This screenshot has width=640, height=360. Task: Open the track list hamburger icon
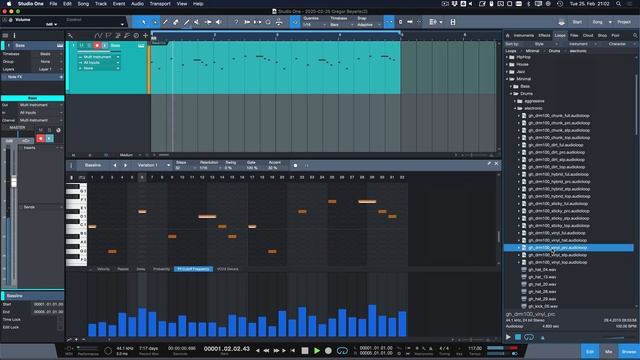click(x=5, y=36)
